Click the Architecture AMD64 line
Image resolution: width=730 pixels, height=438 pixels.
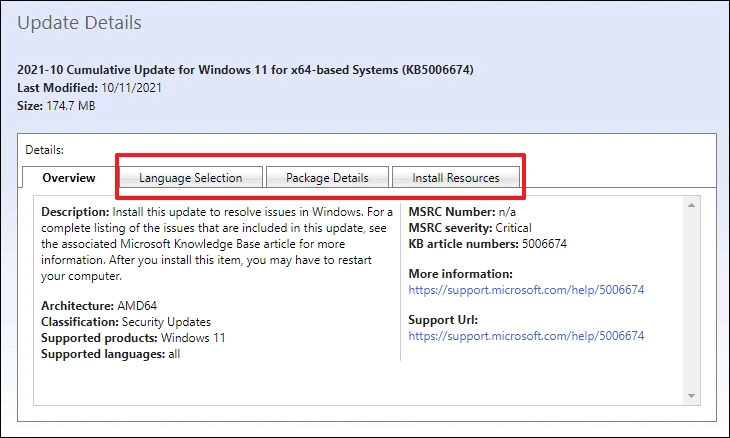tap(99, 306)
